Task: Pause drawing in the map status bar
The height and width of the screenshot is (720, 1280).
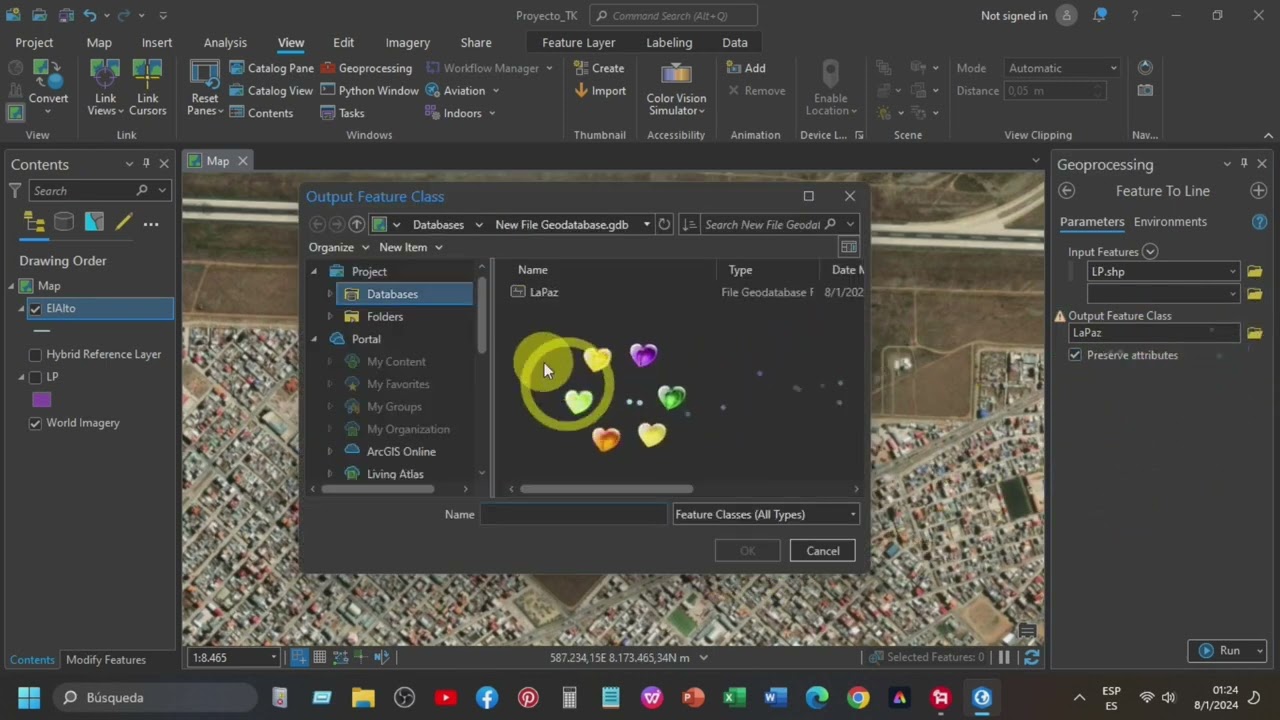Action: (1004, 657)
